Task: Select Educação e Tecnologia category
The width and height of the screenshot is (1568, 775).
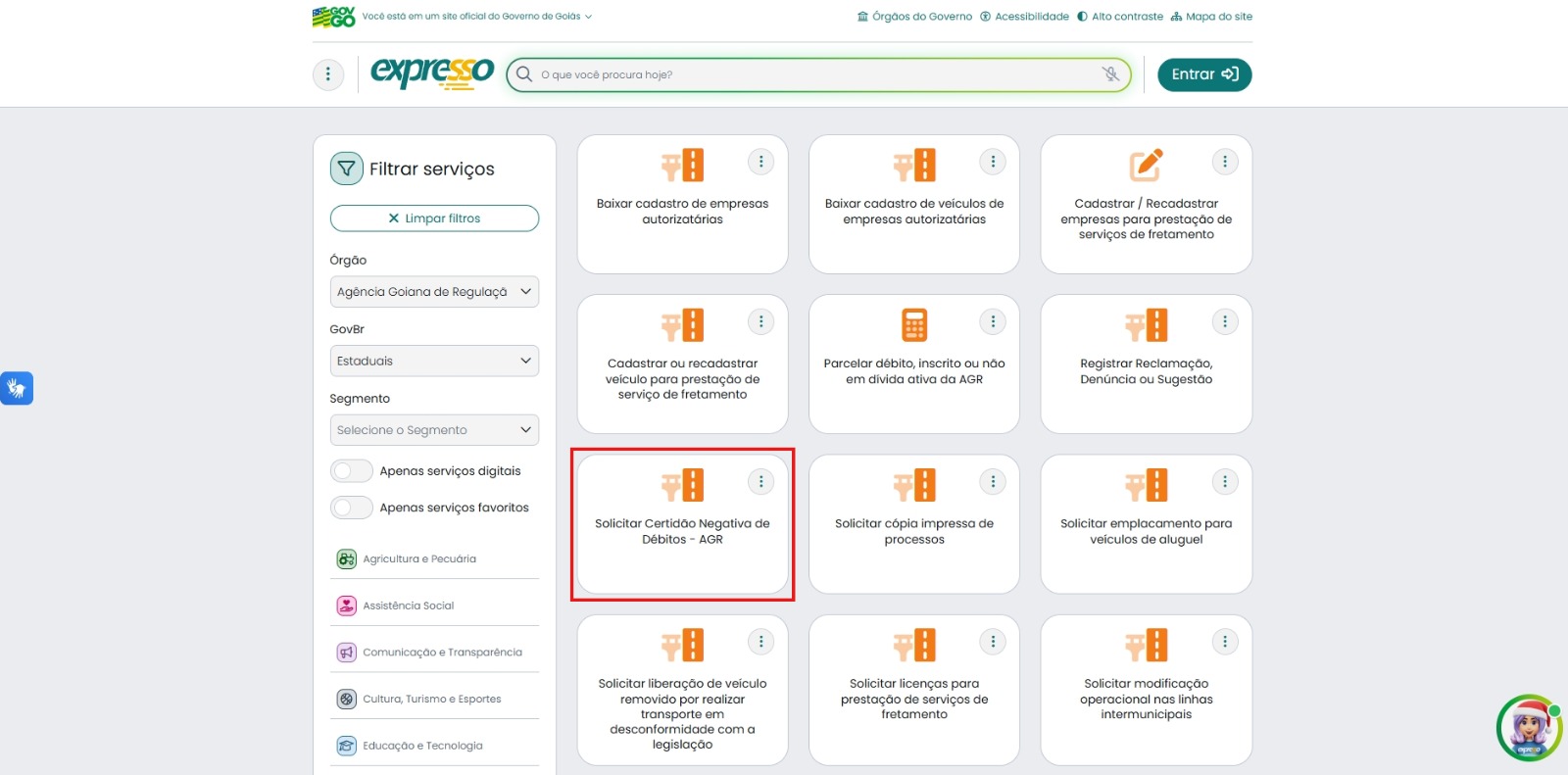Action: tap(421, 746)
